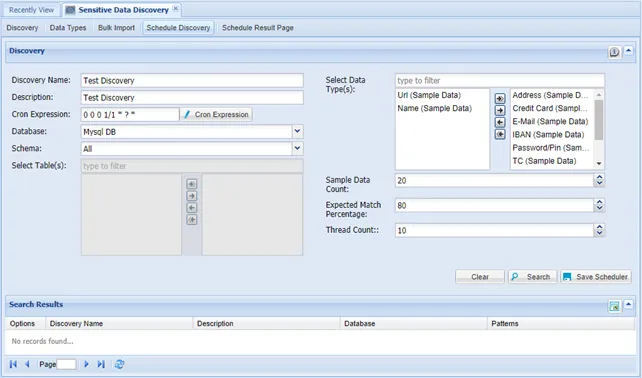Open the Recently View tab
The width and height of the screenshot is (642, 378).
(32, 10)
